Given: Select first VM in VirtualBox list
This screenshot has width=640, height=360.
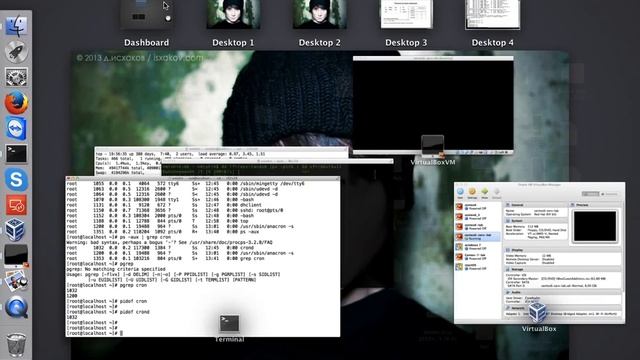Looking at the screenshot, I should [x=478, y=207].
